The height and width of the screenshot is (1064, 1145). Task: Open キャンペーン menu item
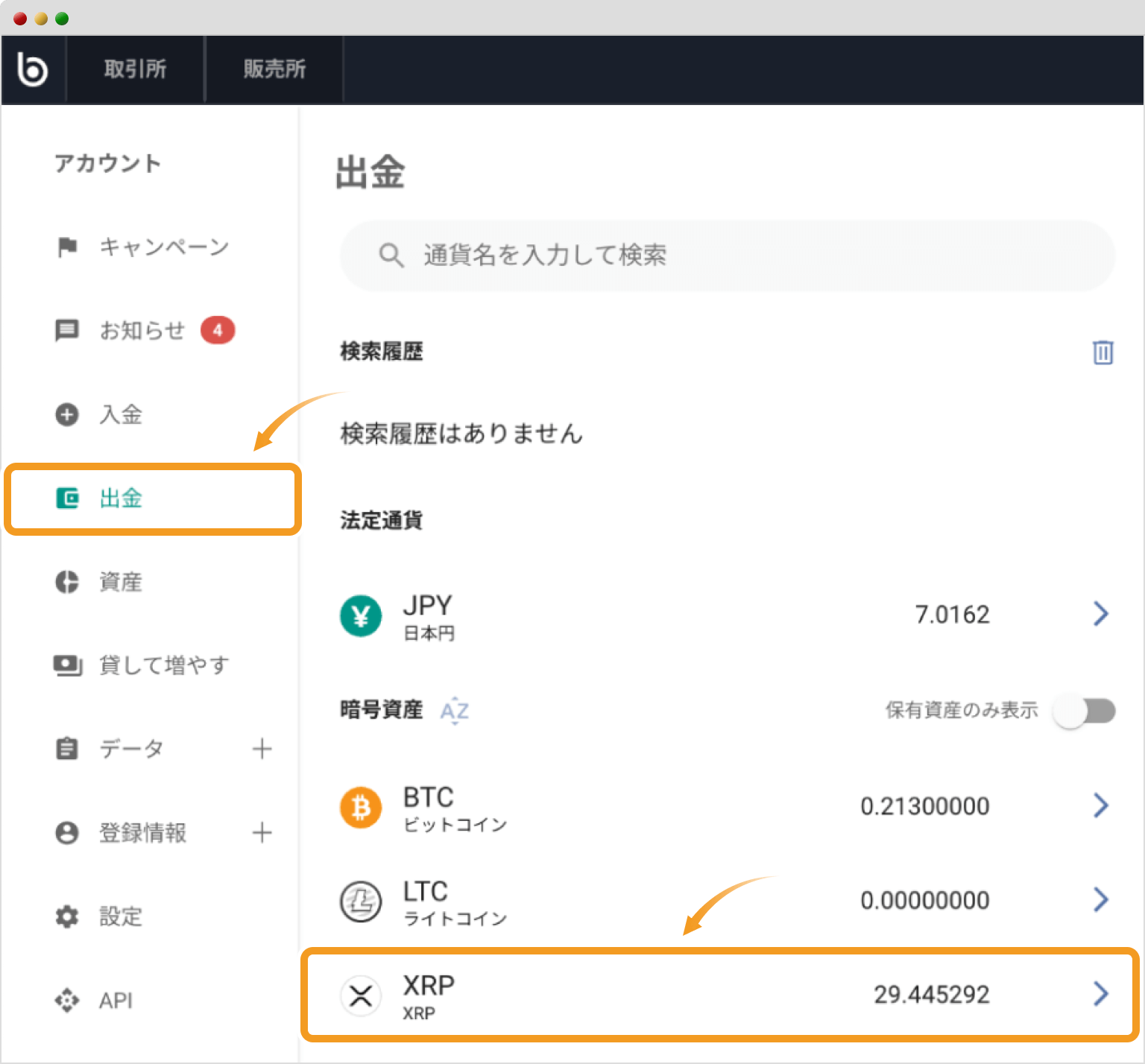[164, 247]
